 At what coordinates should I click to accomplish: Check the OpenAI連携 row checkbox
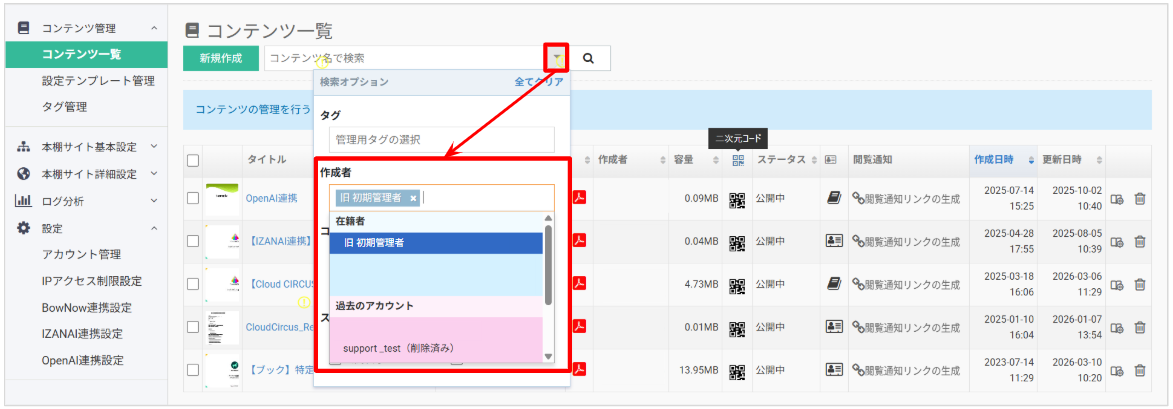pos(193,198)
